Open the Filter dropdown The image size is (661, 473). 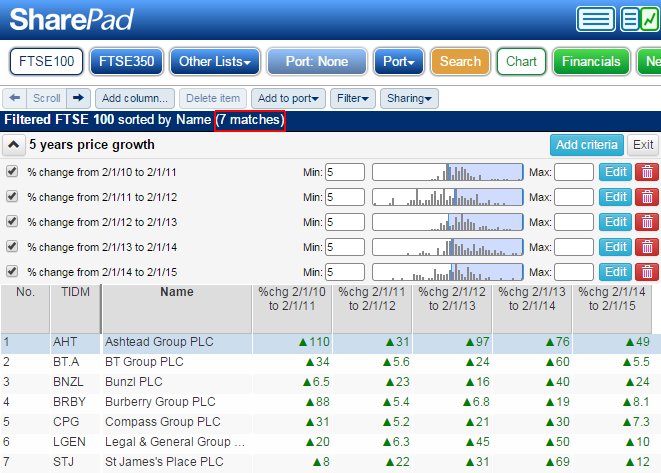click(353, 98)
